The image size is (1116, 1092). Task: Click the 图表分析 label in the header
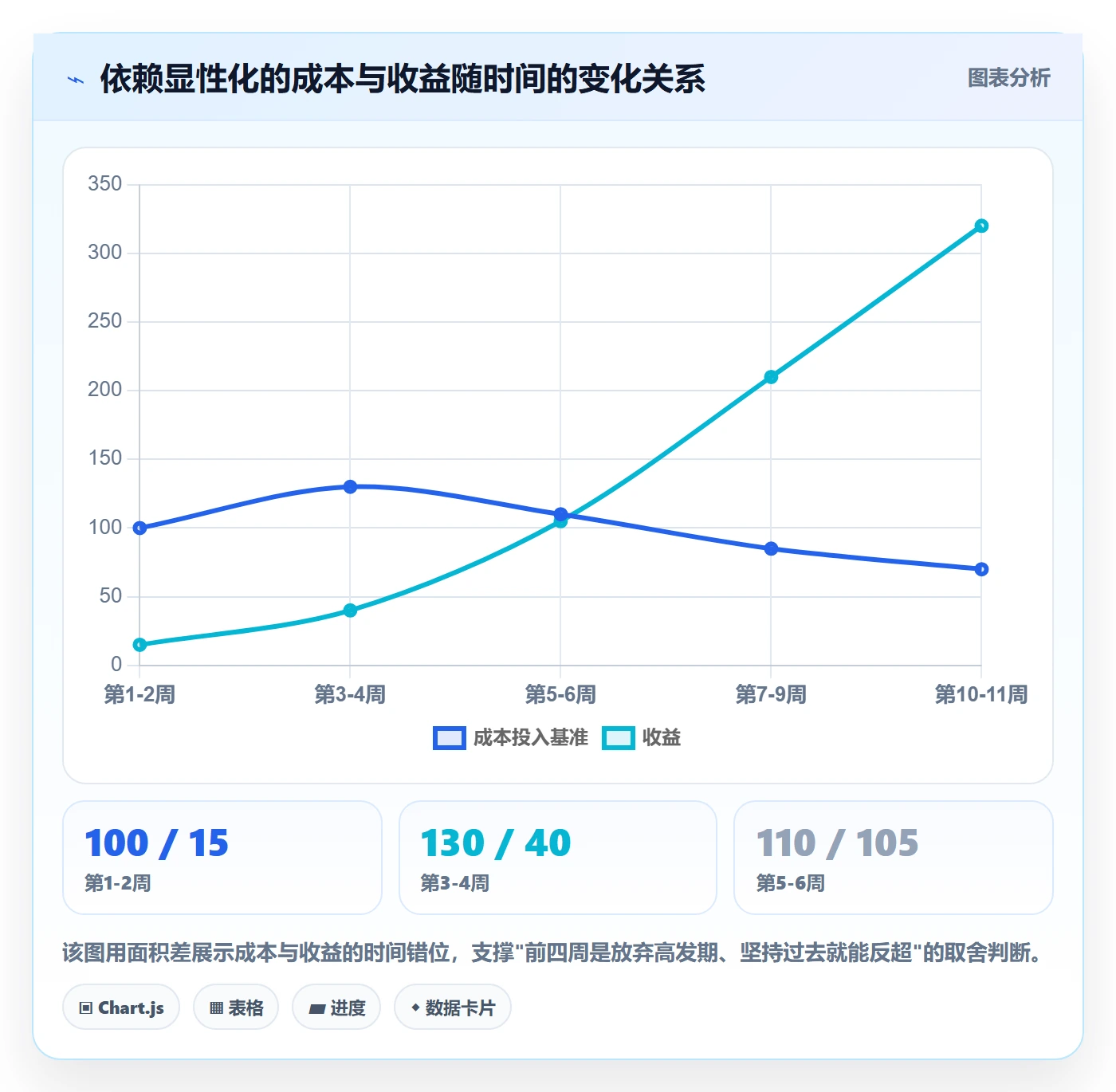[x=1008, y=78]
